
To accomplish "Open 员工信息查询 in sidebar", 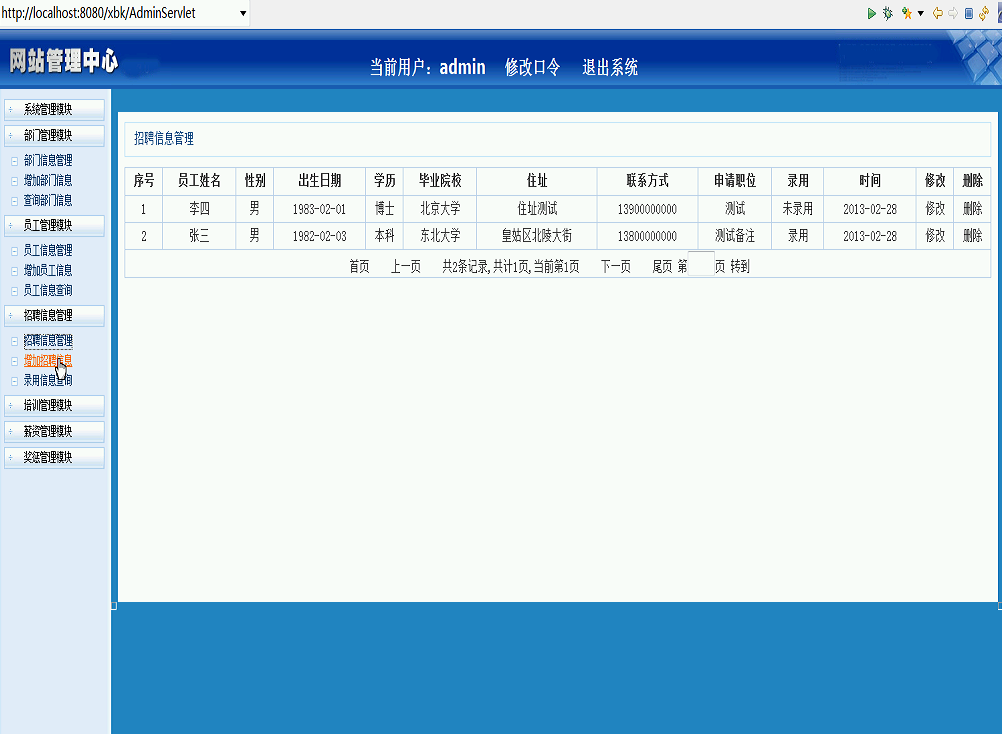I will [x=48, y=291].
